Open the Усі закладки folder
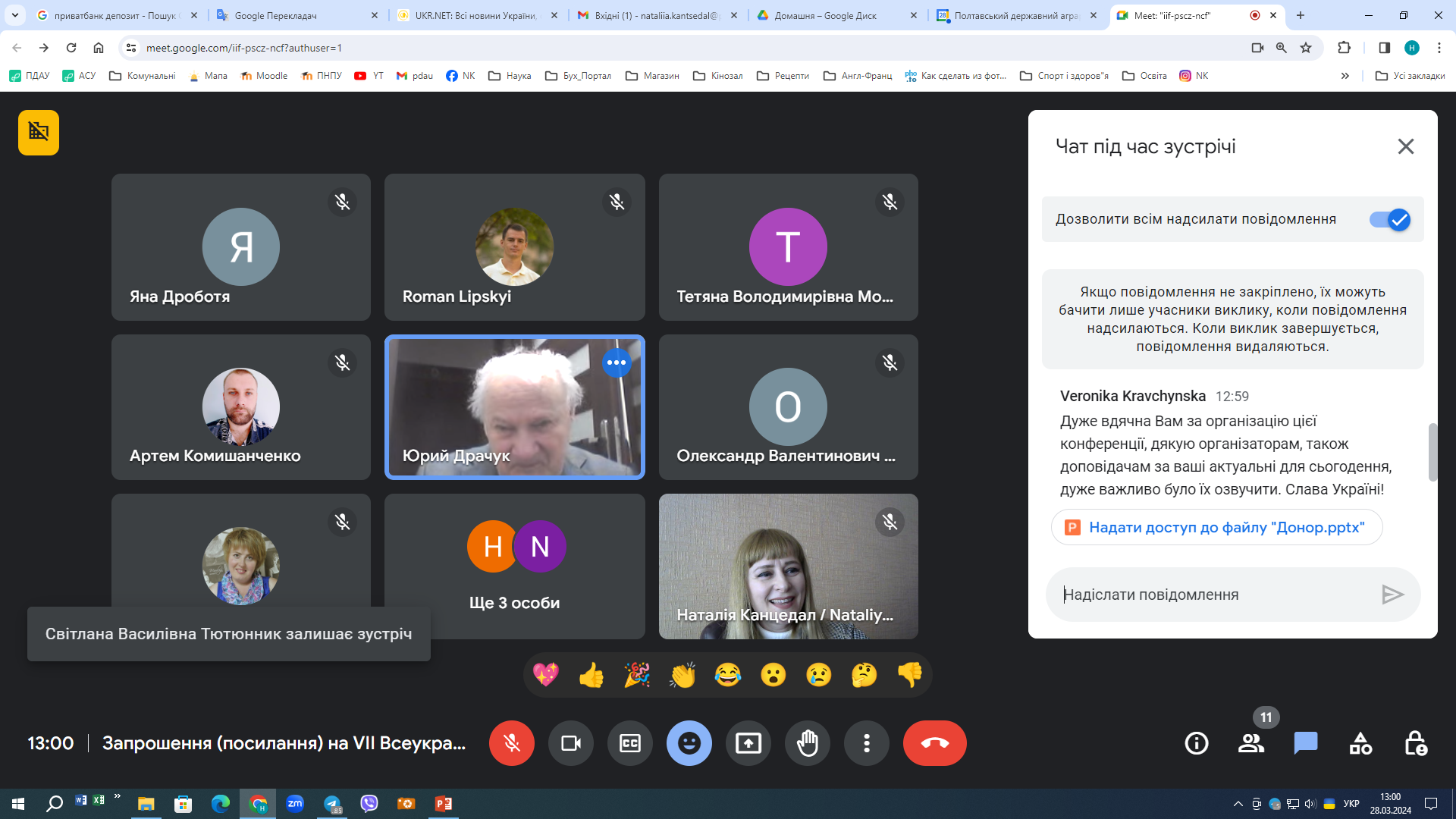The image size is (1456, 819). (1410, 76)
